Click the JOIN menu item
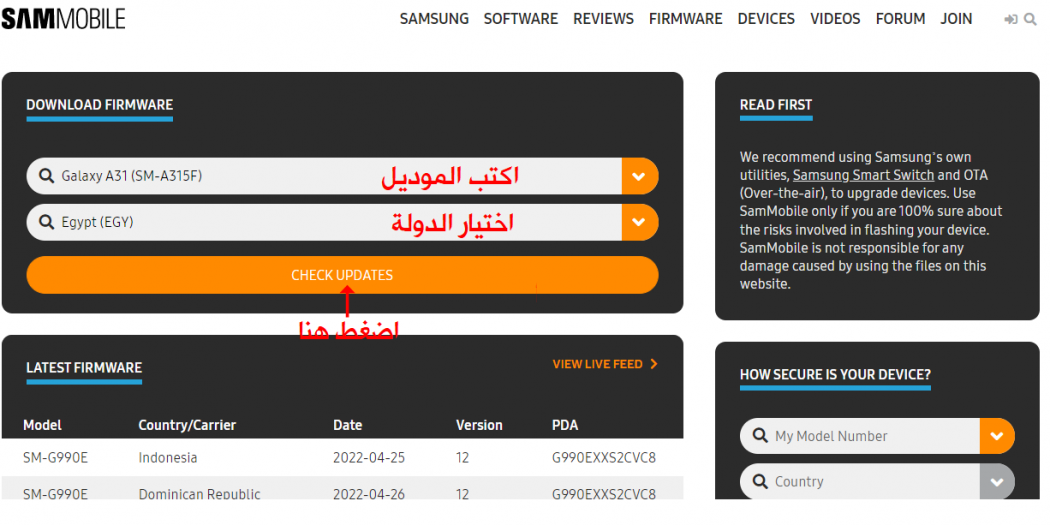 pyautogui.click(x=956, y=19)
